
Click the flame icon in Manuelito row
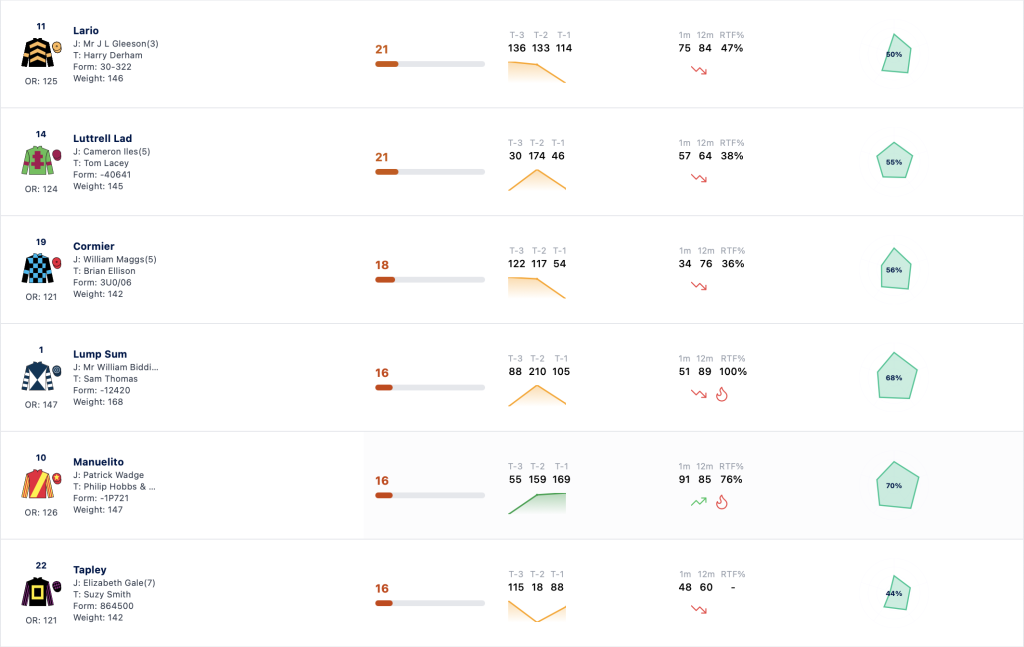pos(722,502)
